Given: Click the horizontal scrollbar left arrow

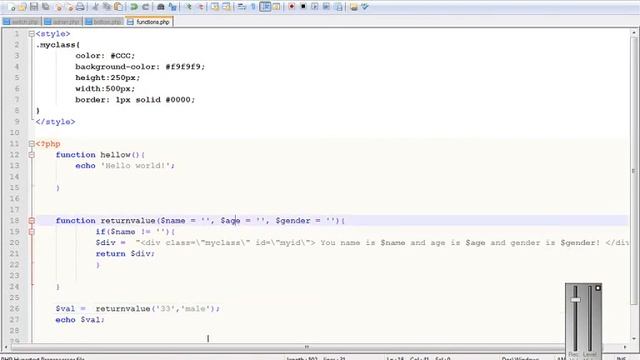Looking at the screenshot, I should point(6,347).
